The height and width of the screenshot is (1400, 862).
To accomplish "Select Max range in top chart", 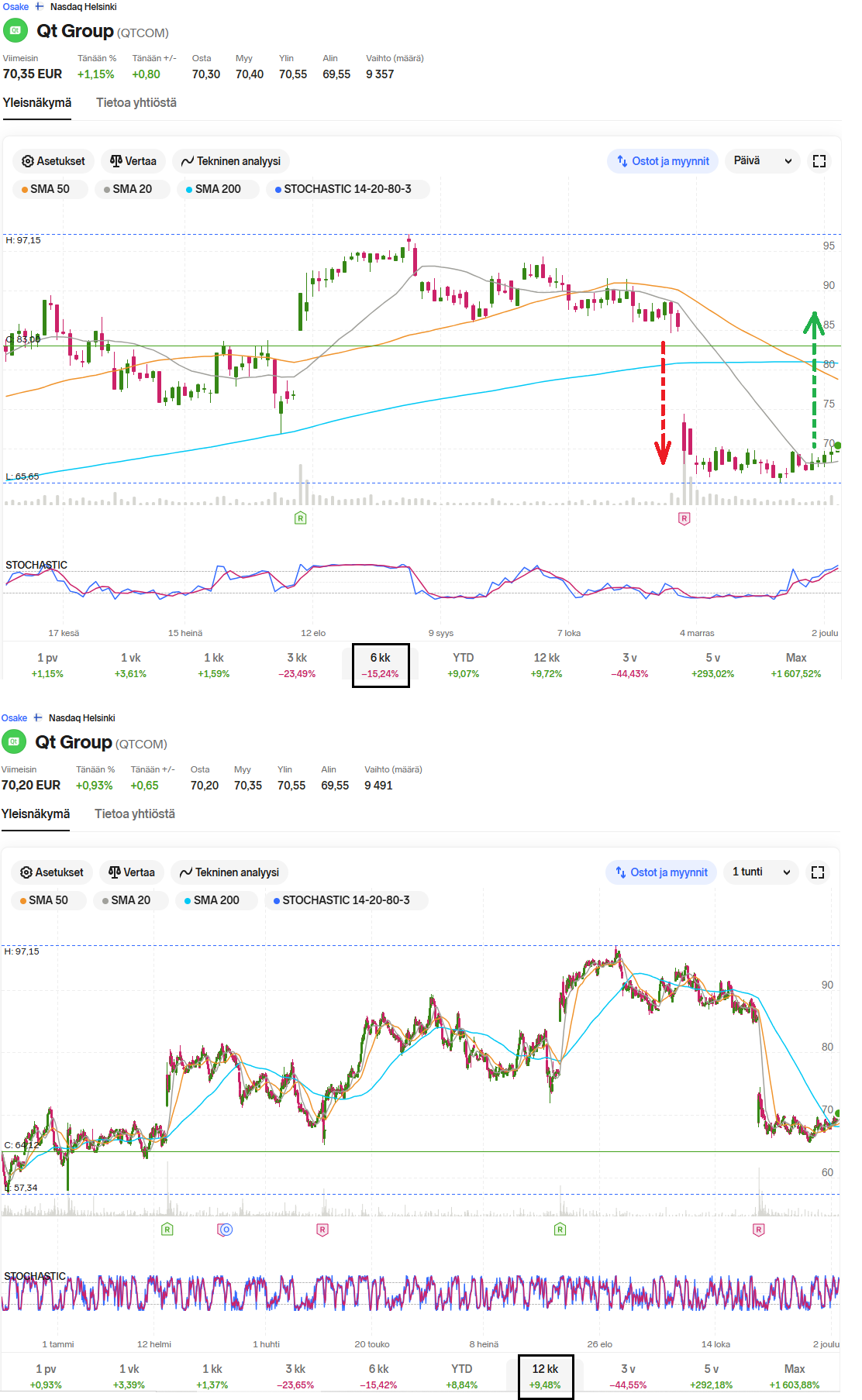I will click(796, 665).
